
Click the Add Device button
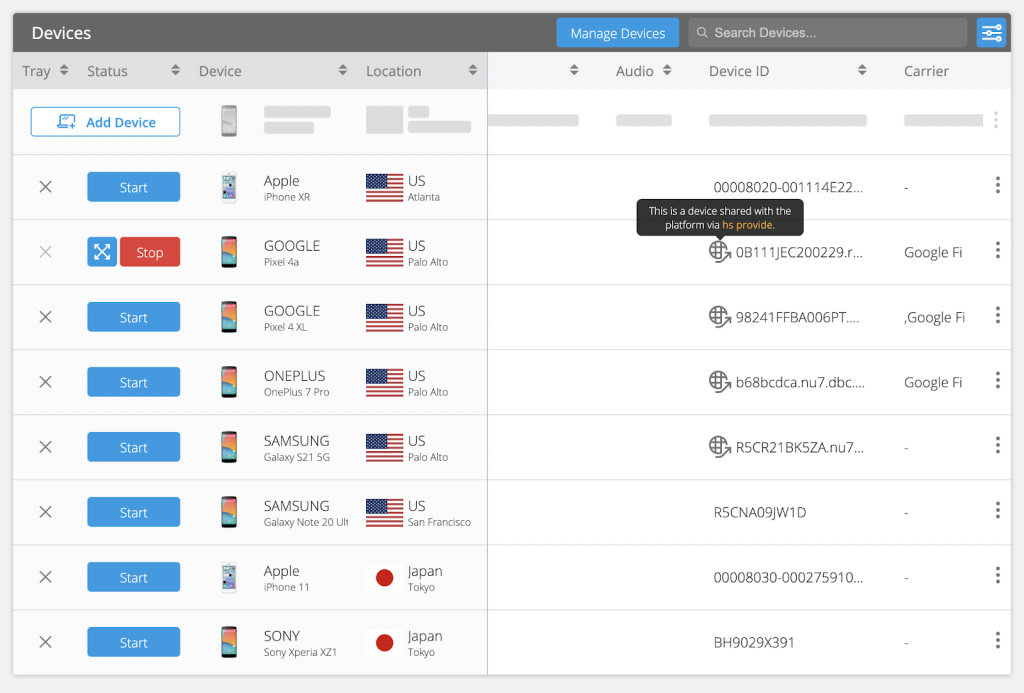pos(105,122)
